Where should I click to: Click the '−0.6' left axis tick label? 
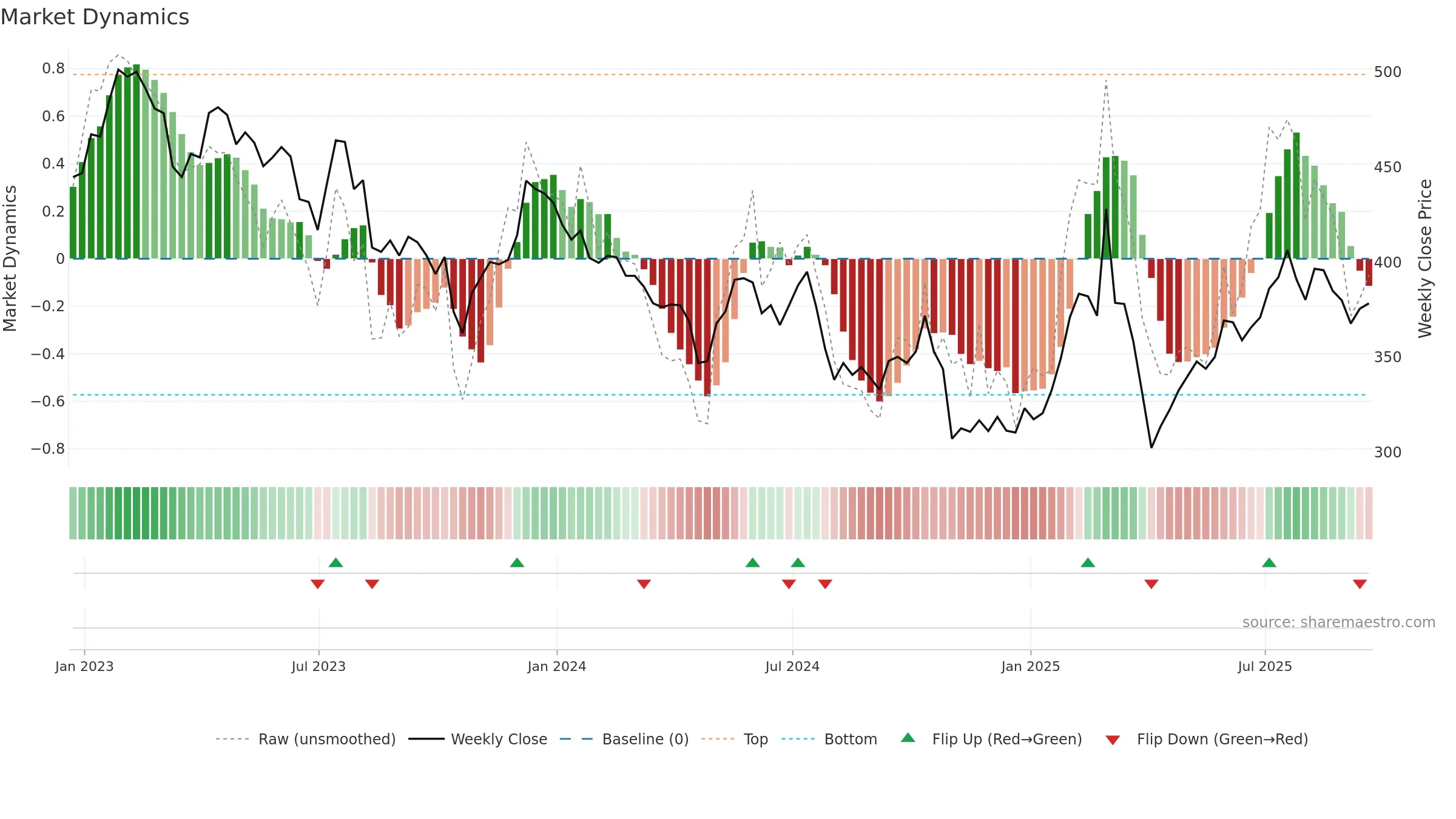point(48,402)
